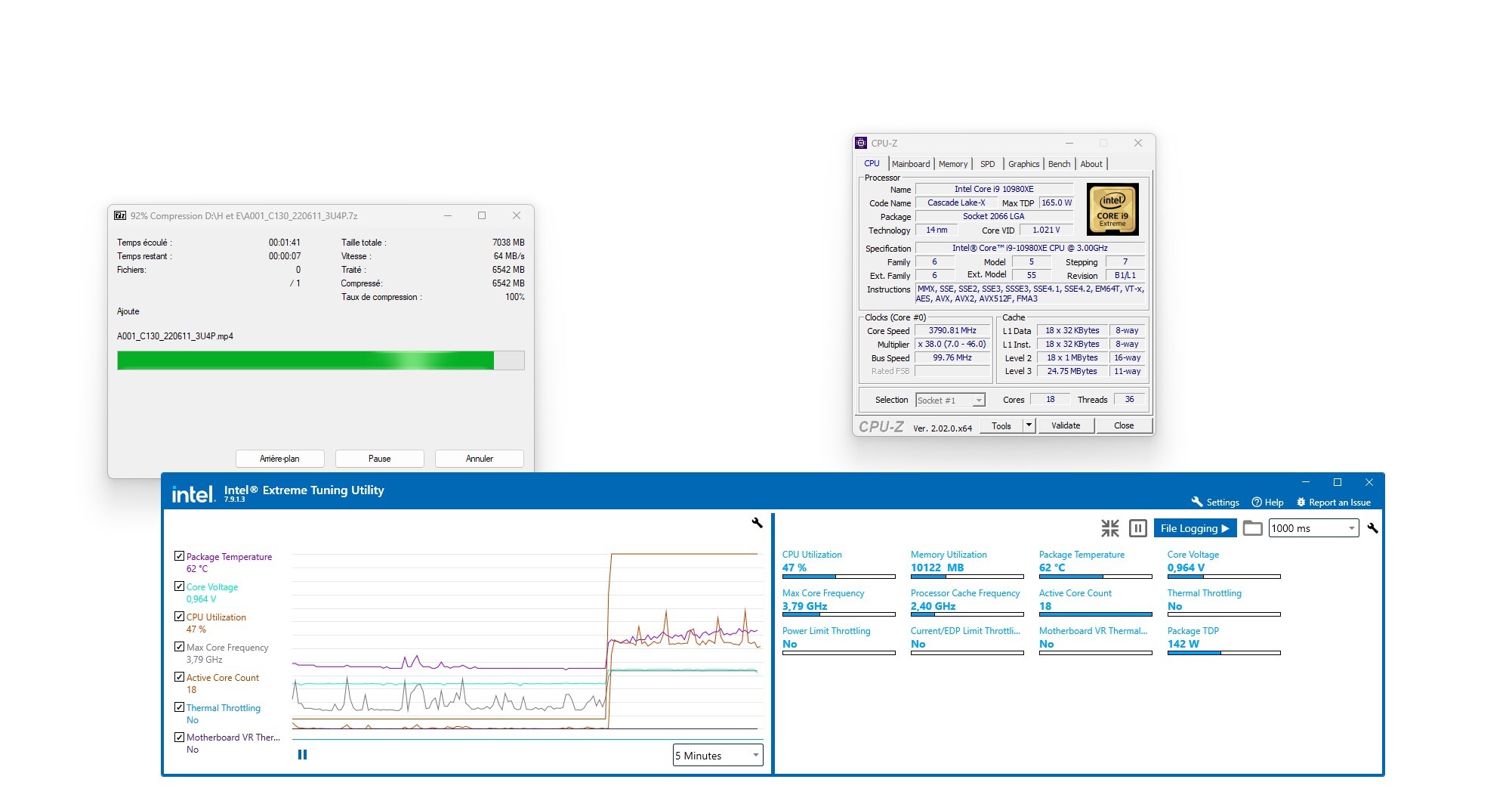The width and height of the screenshot is (1512, 801).
Task: Click the Intel Core i9 Extreme badge
Action: click(x=1112, y=209)
